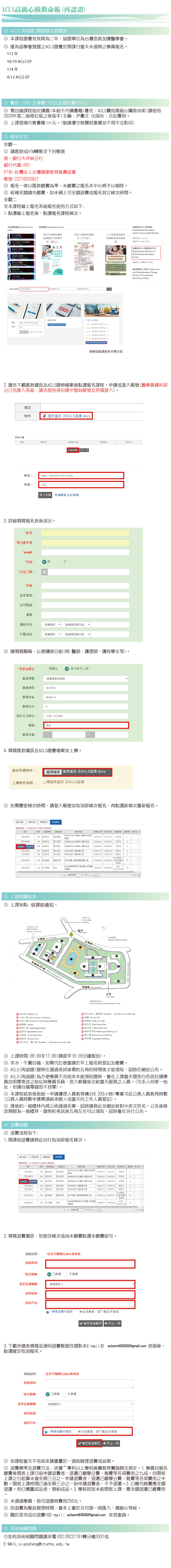The image size is (171, 1568).
Task: Open the 通訊地址 district dropdown
Action: click(x=76, y=624)
